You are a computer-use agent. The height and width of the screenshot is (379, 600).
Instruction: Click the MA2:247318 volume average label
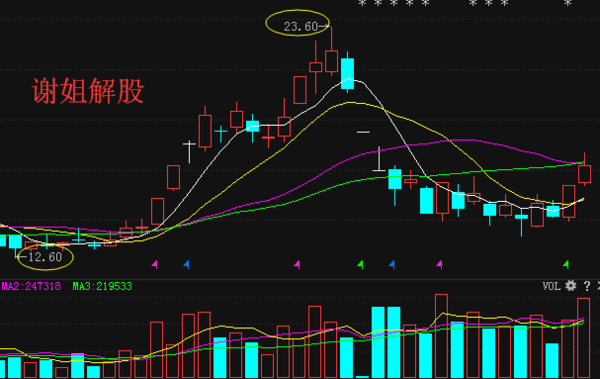point(31,286)
